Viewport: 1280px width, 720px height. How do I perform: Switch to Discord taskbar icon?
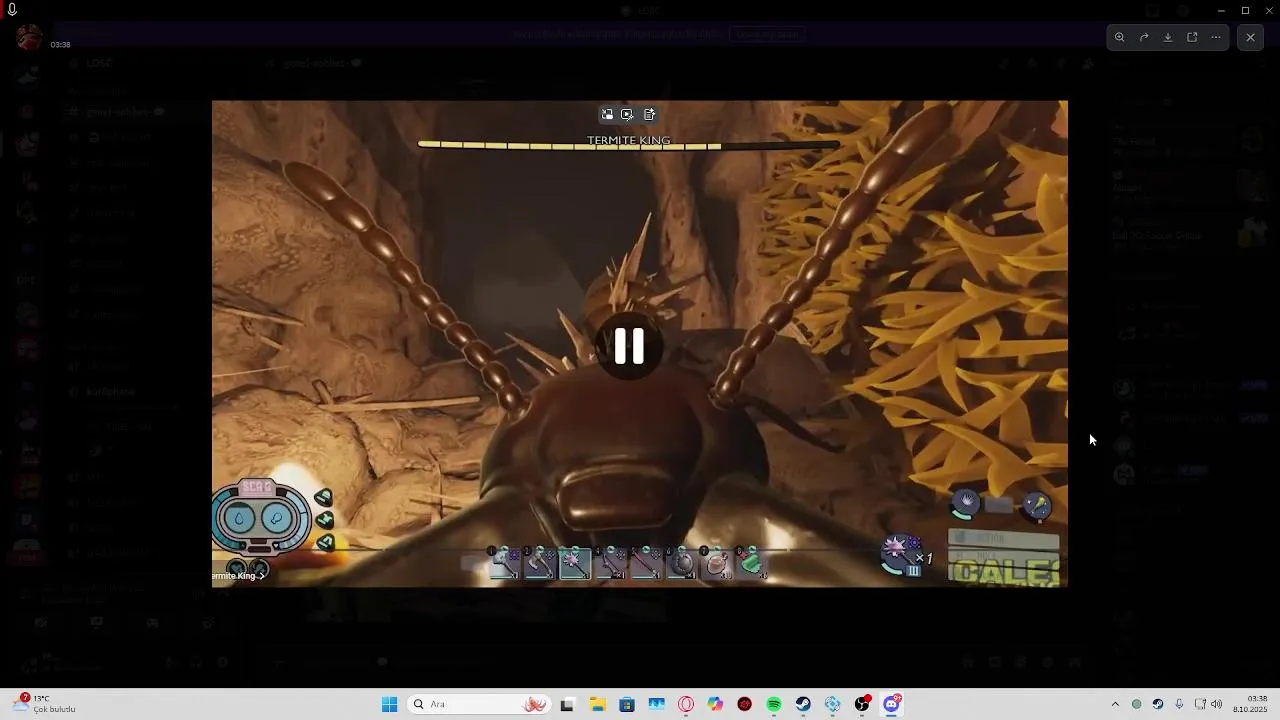pyautogui.click(x=892, y=704)
